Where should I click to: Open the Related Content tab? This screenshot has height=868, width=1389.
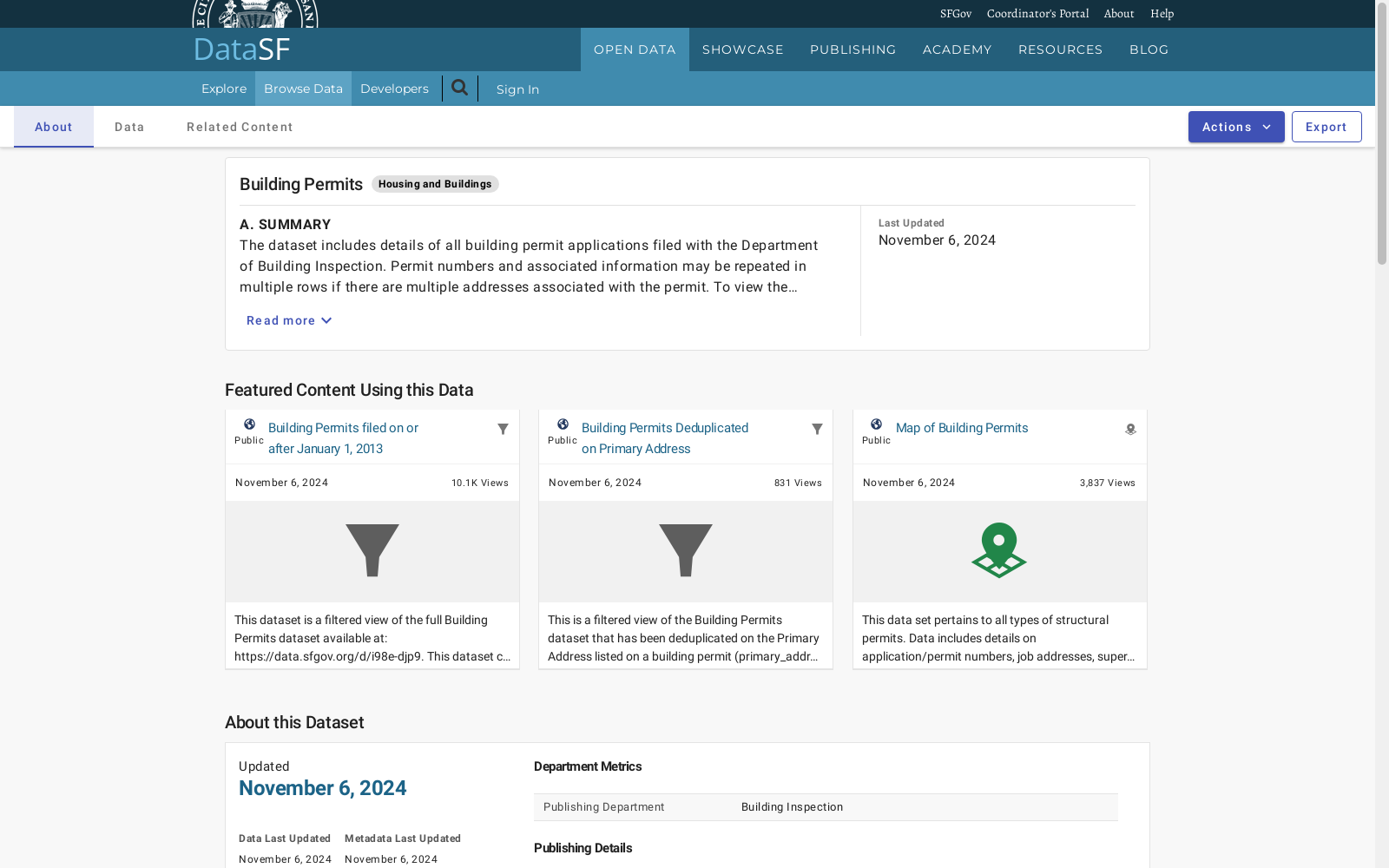(x=240, y=127)
